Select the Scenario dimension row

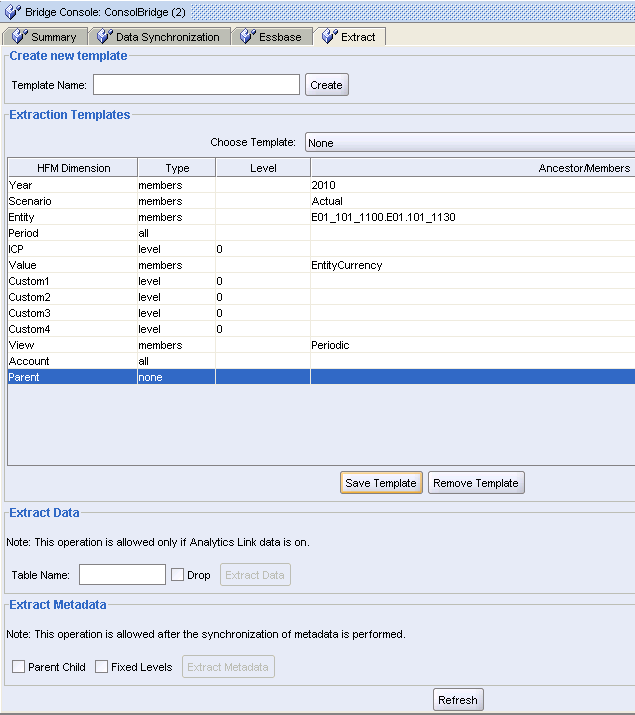click(321, 201)
